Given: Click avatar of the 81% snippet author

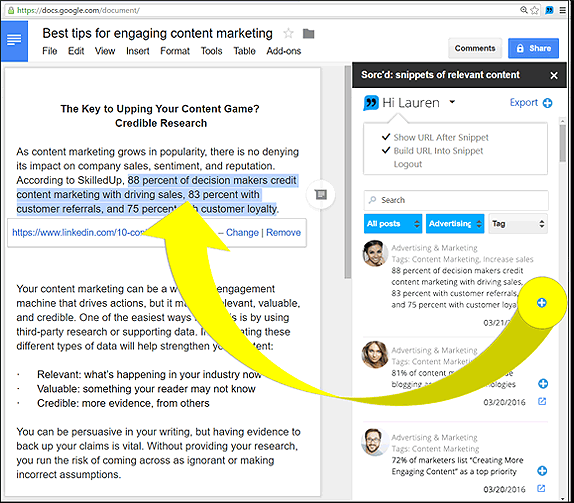Looking at the screenshot, I should pyautogui.click(x=375, y=354).
